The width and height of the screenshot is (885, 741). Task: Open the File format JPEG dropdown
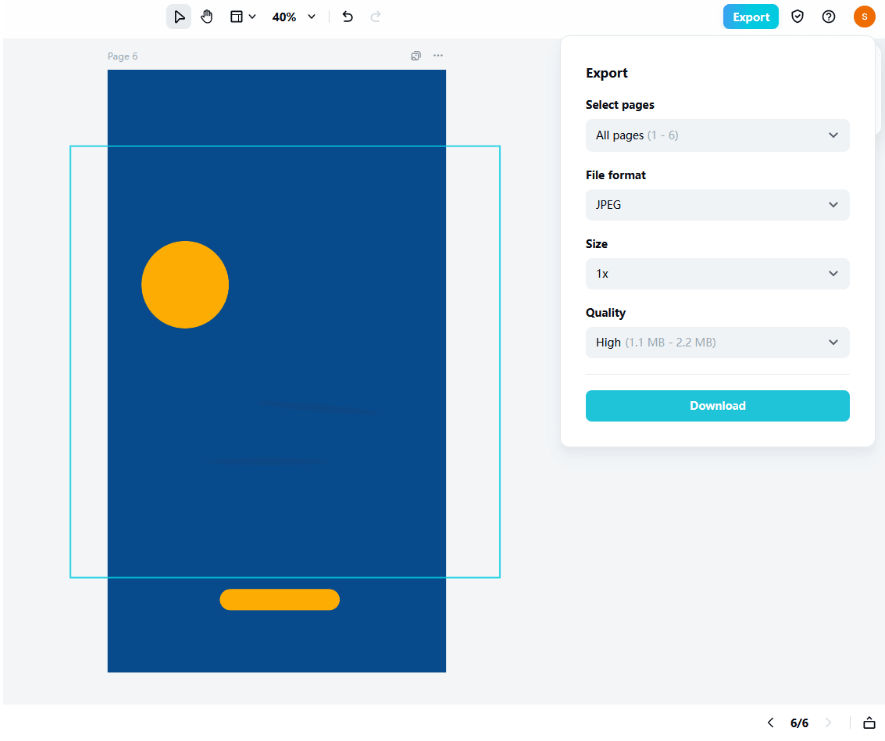click(x=717, y=205)
